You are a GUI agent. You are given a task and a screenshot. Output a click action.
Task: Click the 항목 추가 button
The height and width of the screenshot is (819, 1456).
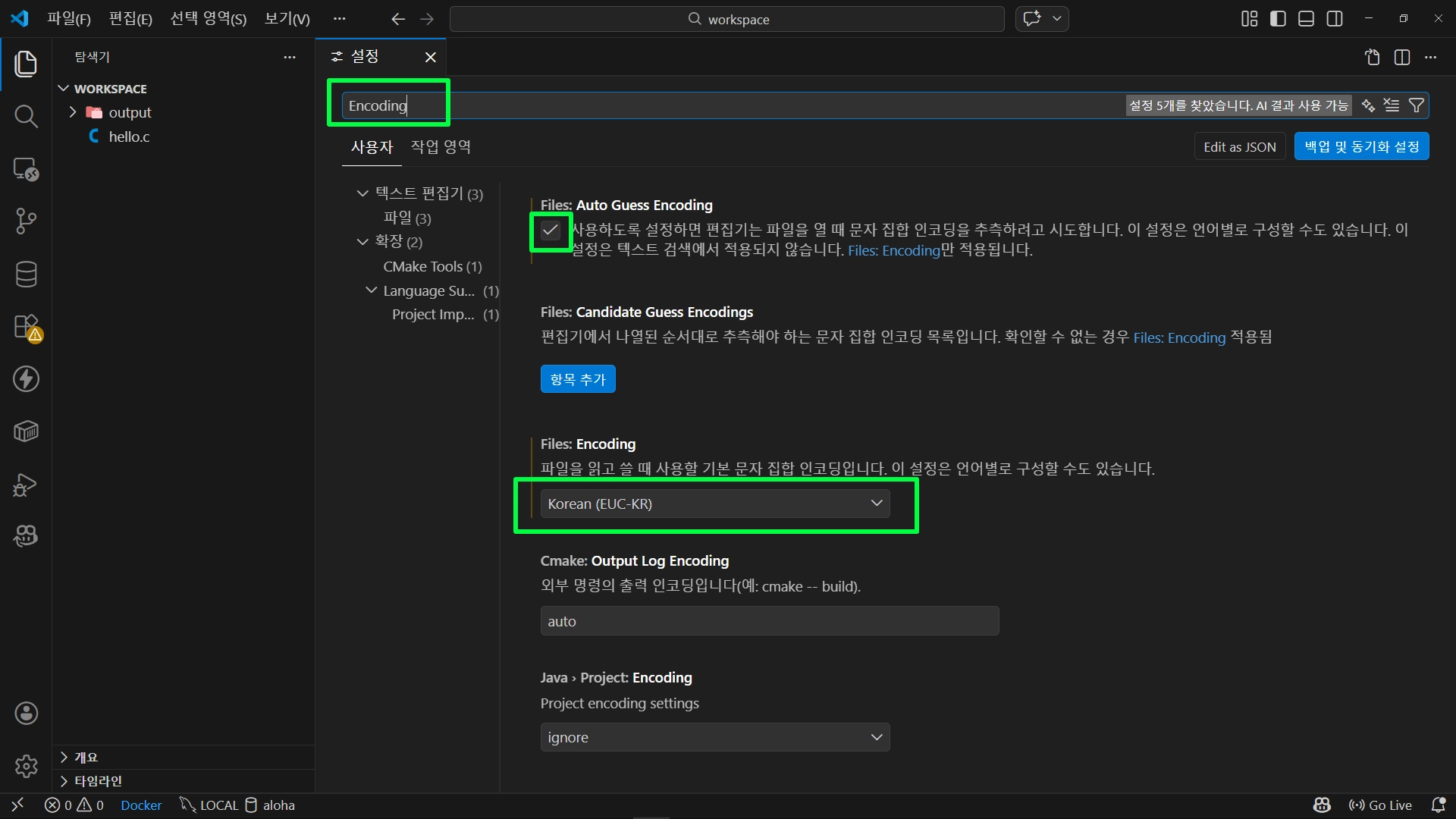(577, 379)
